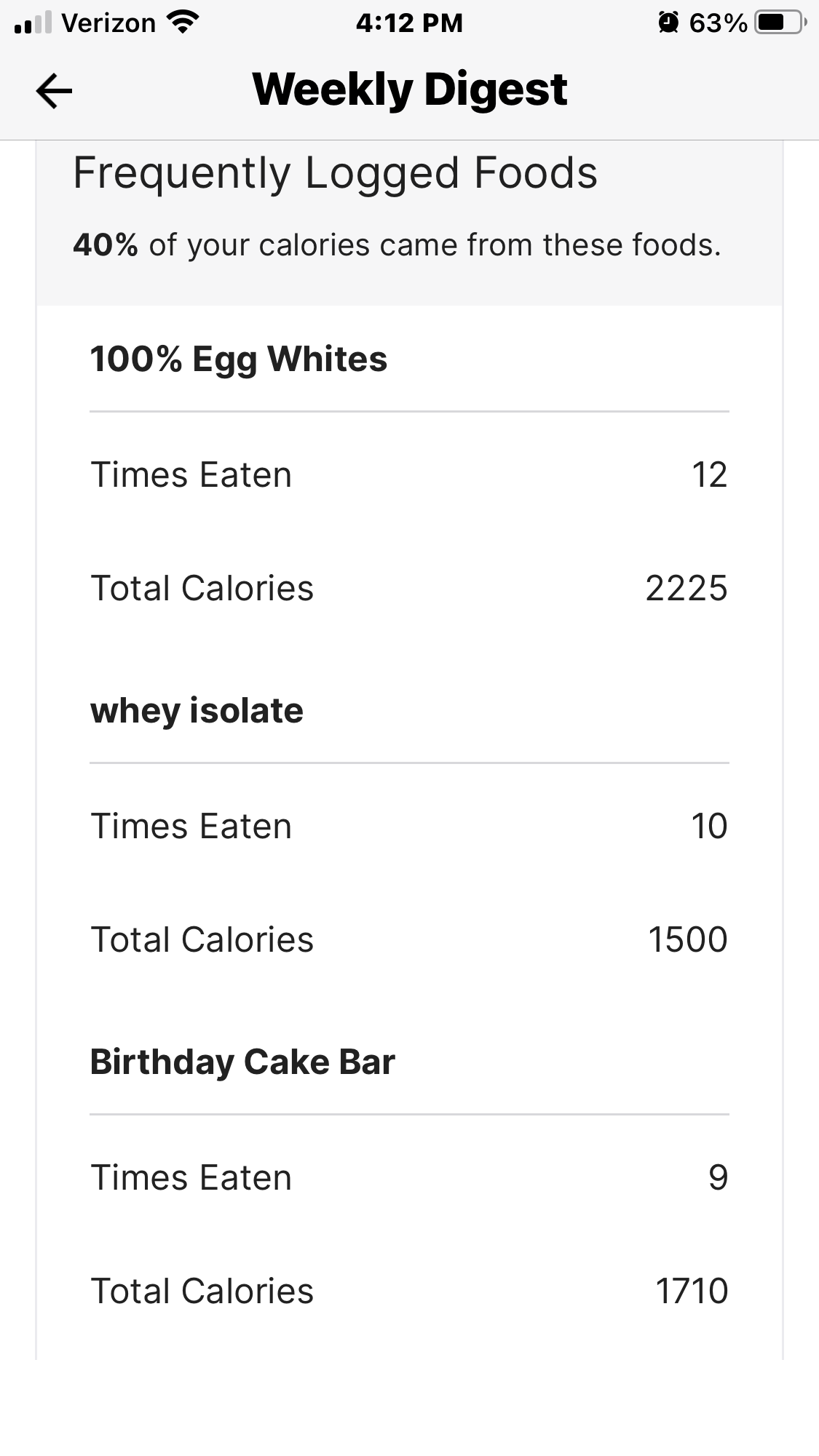Tap the Wi-Fi status icon
Image resolution: width=819 pixels, height=1456 pixels.
click(x=183, y=23)
